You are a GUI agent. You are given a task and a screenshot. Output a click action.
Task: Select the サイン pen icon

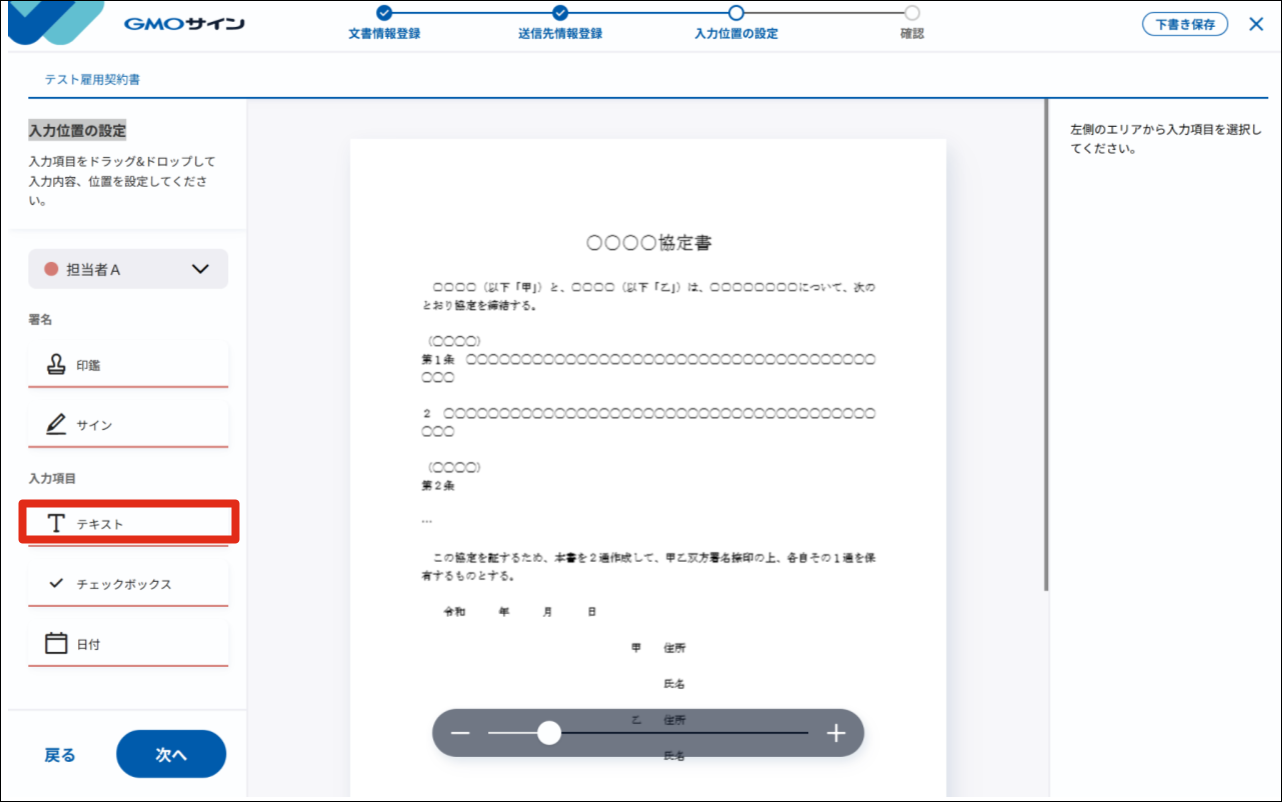click(x=57, y=425)
